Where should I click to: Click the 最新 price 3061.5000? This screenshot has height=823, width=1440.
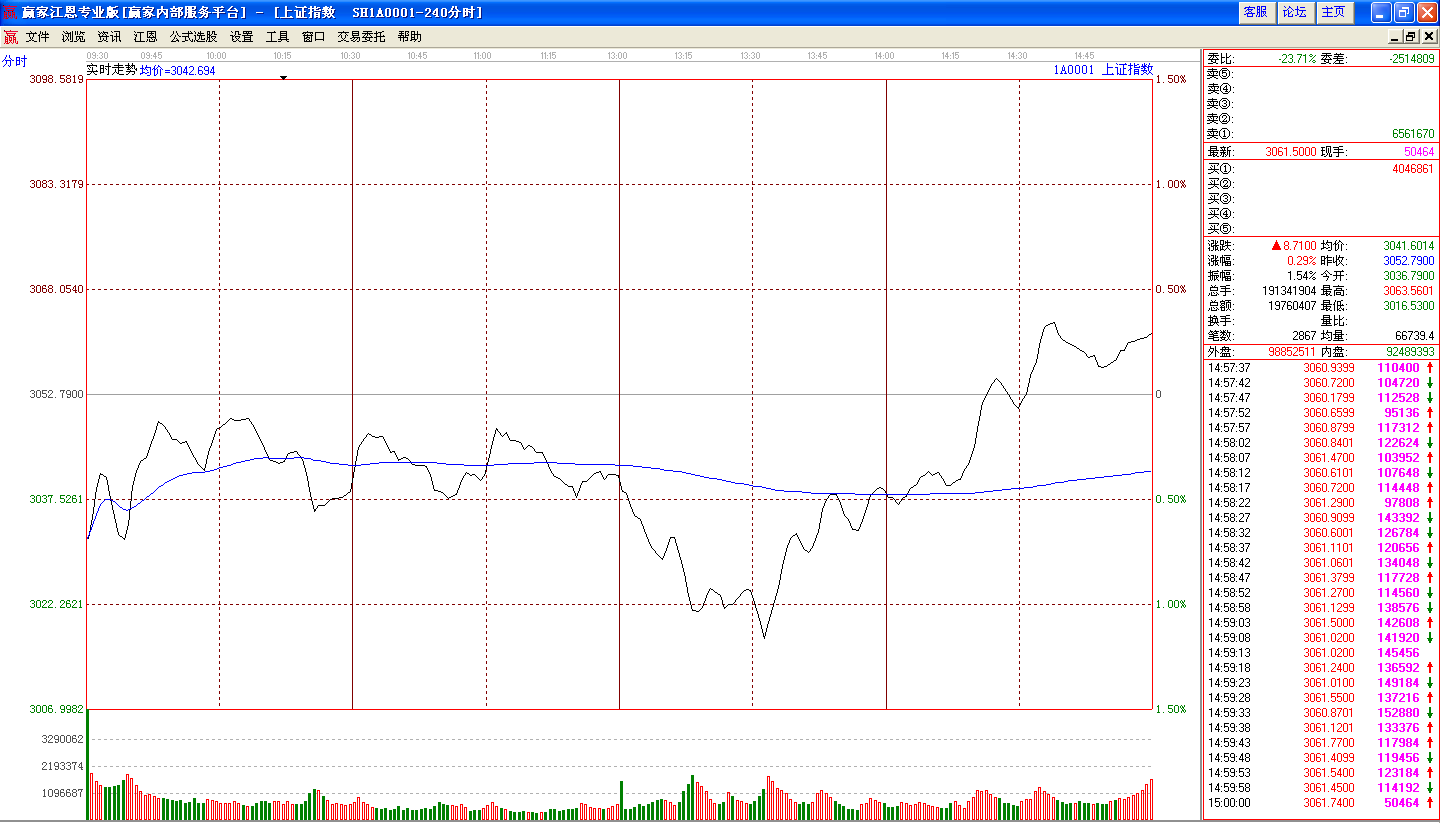pyautogui.click(x=1290, y=152)
